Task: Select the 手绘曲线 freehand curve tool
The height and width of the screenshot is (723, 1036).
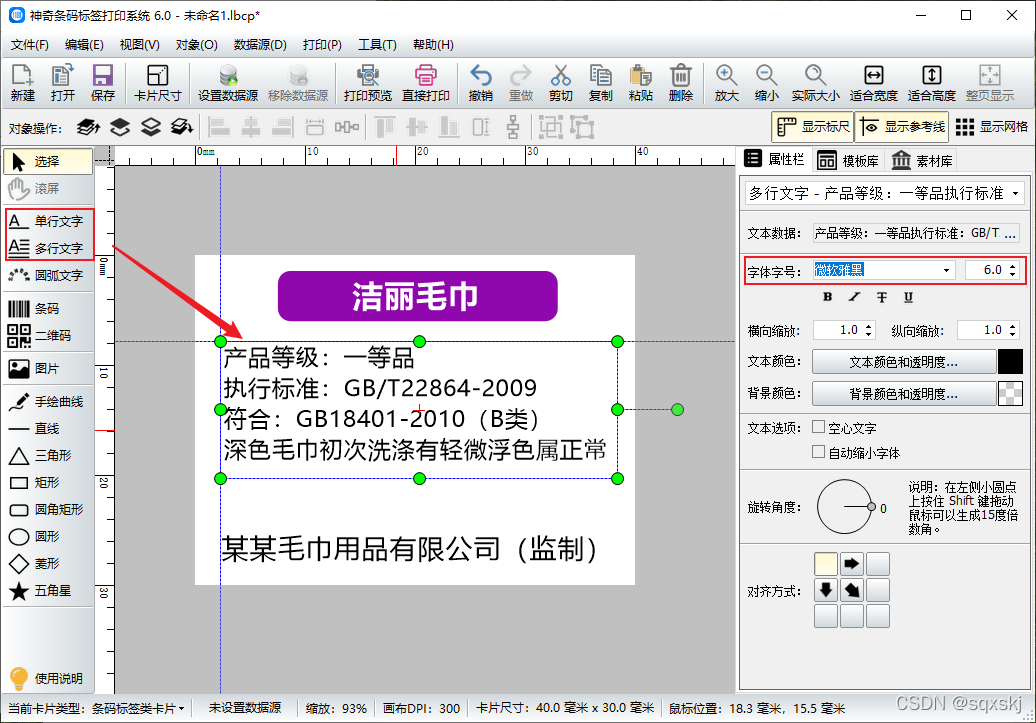Action: coord(48,402)
